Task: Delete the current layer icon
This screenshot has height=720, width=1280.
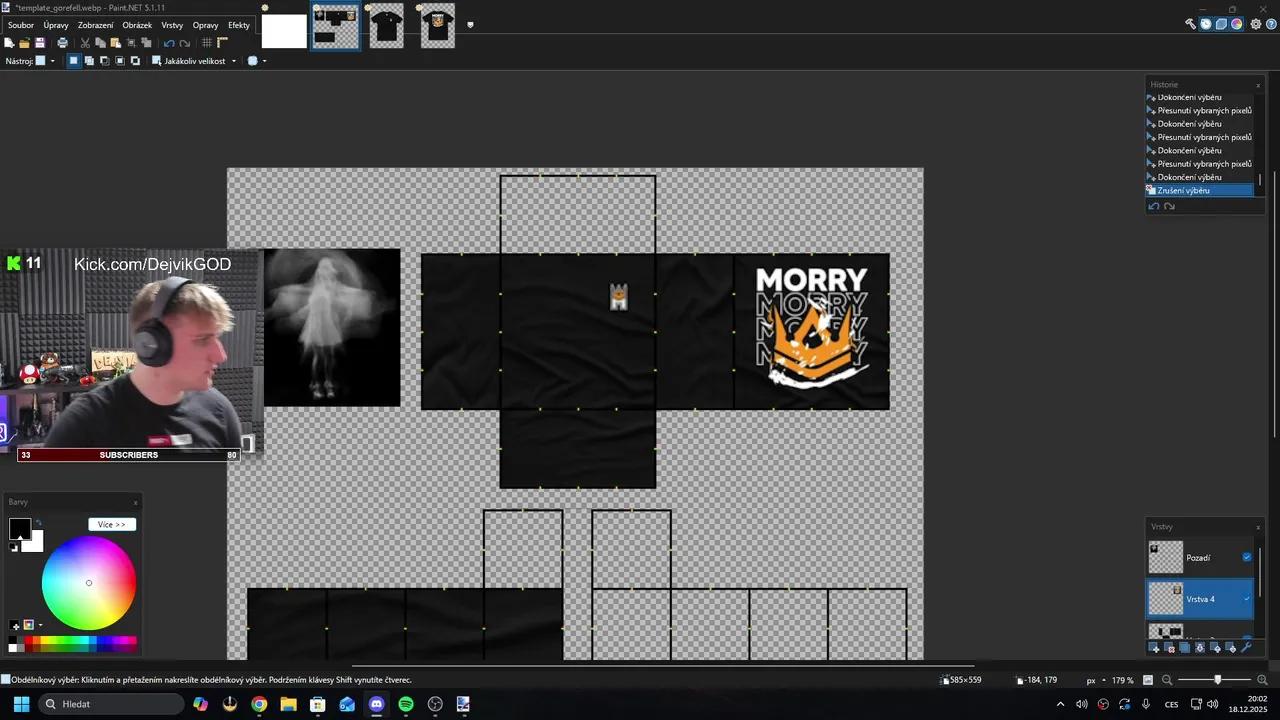Action: 1169,648
